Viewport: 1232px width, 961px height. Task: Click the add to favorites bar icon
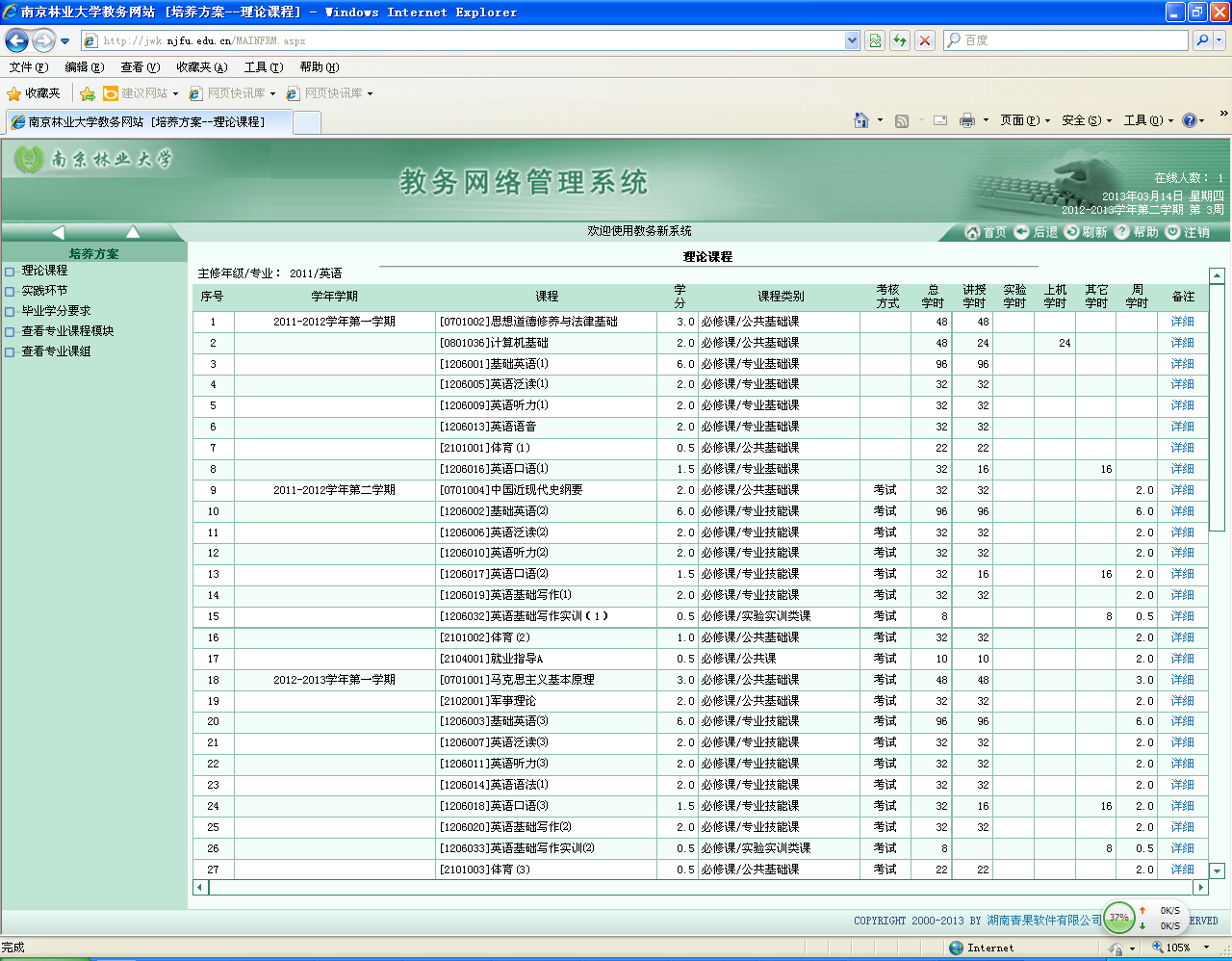click(x=88, y=93)
